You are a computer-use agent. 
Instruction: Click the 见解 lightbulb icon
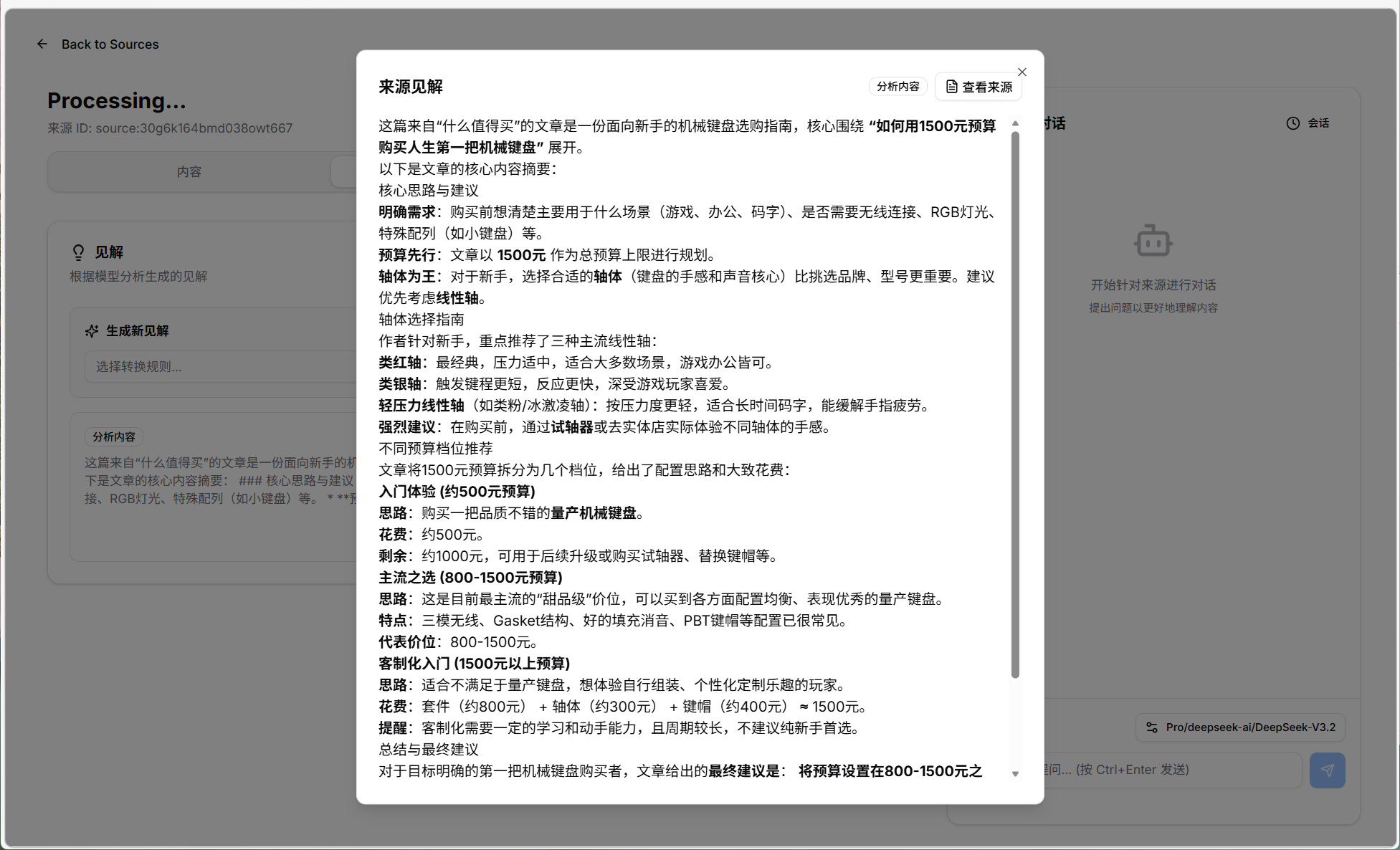pos(78,252)
